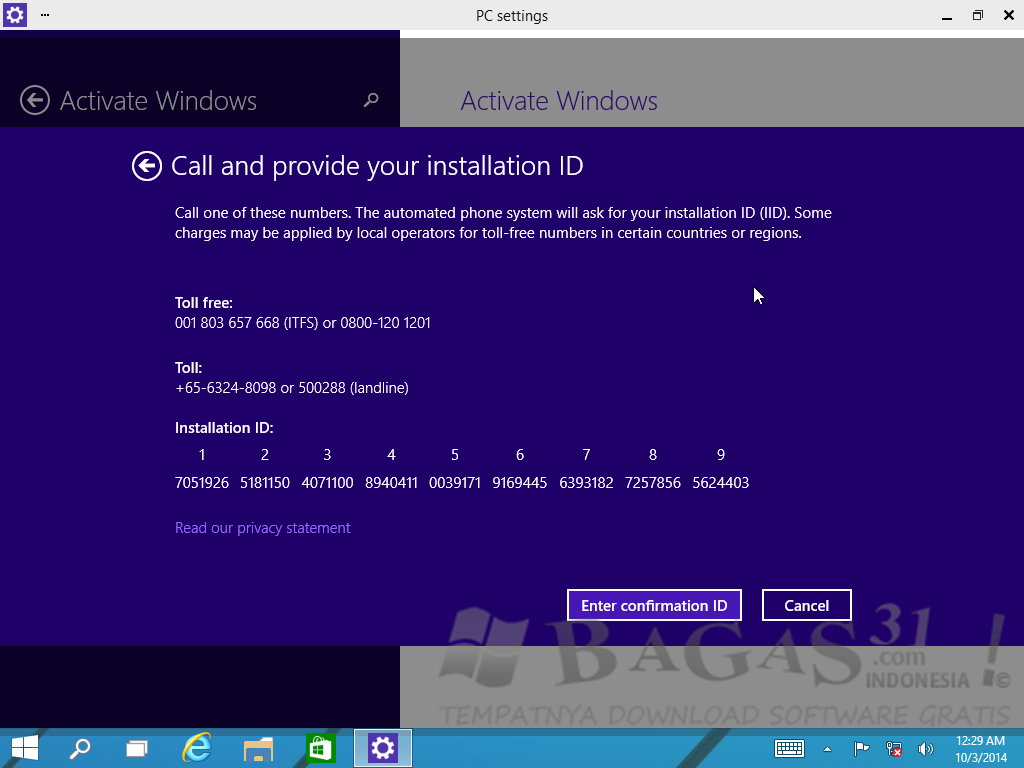Expand hidden icons in the system tray
1024x768 pixels.
coord(826,748)
